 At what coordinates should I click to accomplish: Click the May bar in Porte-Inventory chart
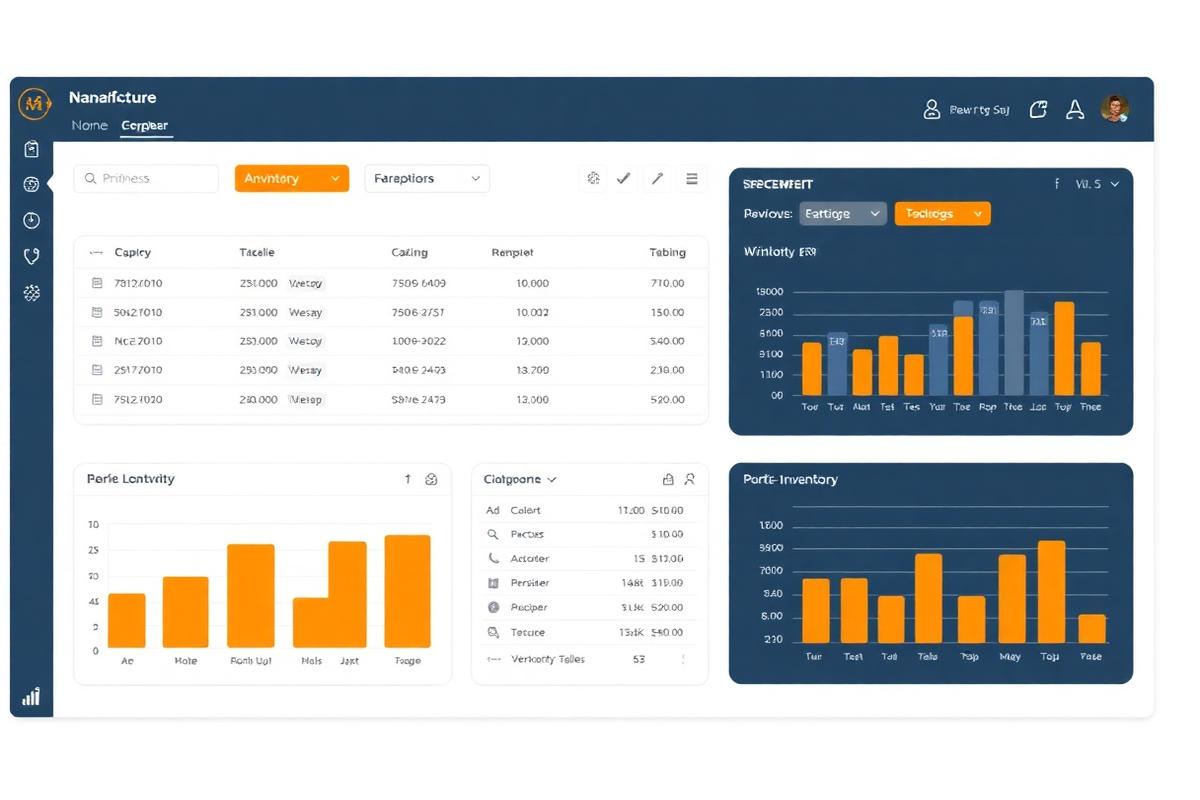(1012, 598)
